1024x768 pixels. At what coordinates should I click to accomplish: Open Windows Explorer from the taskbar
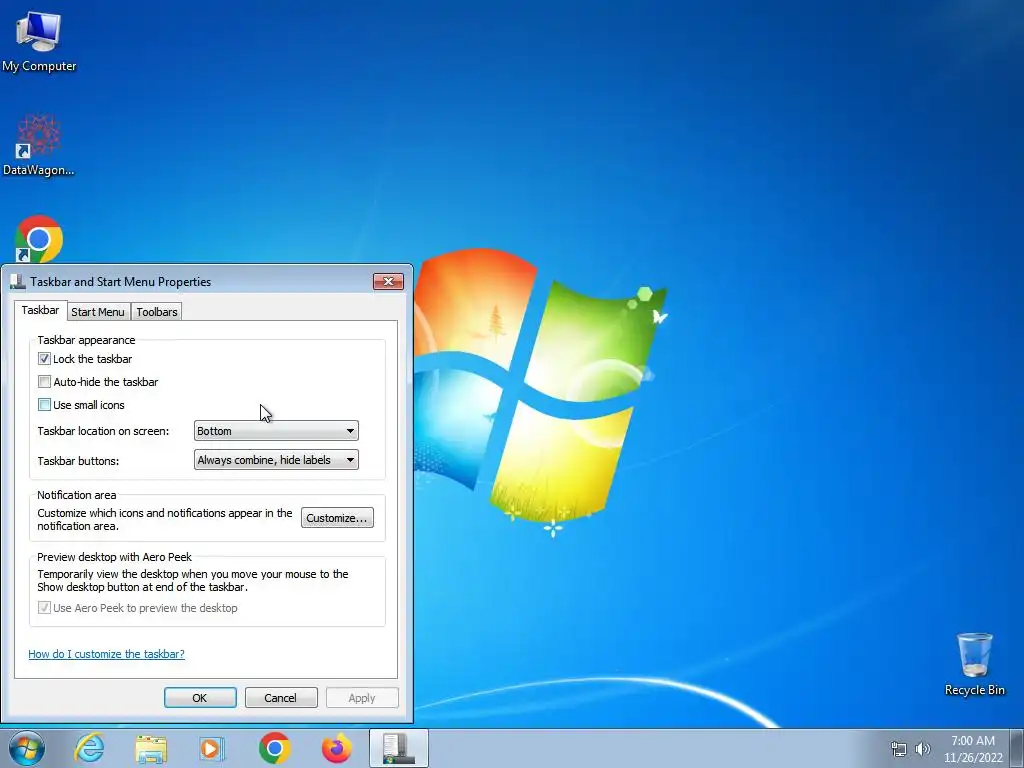[x=151, y=748]
